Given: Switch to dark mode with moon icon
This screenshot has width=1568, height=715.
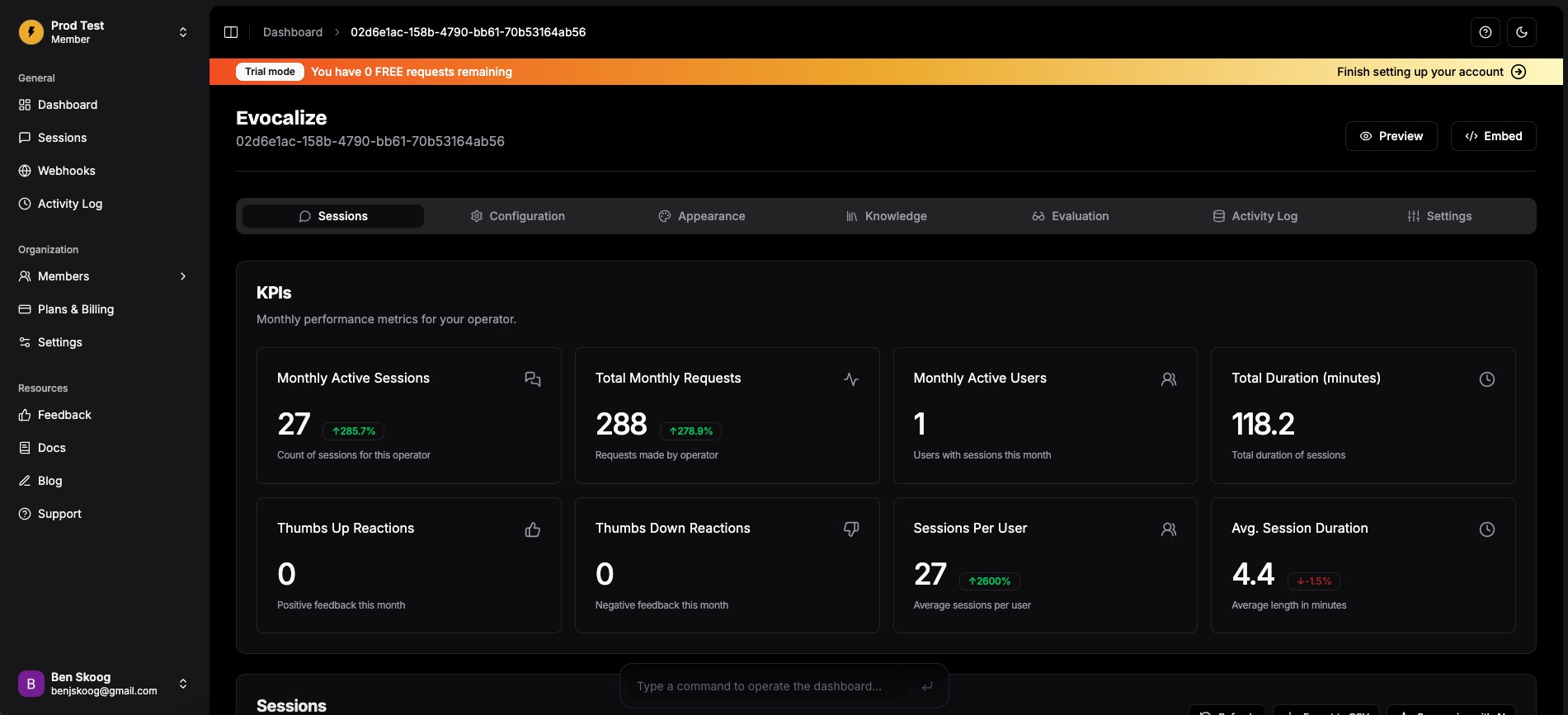Looking at the screenshot, I should pos(1522,32).
